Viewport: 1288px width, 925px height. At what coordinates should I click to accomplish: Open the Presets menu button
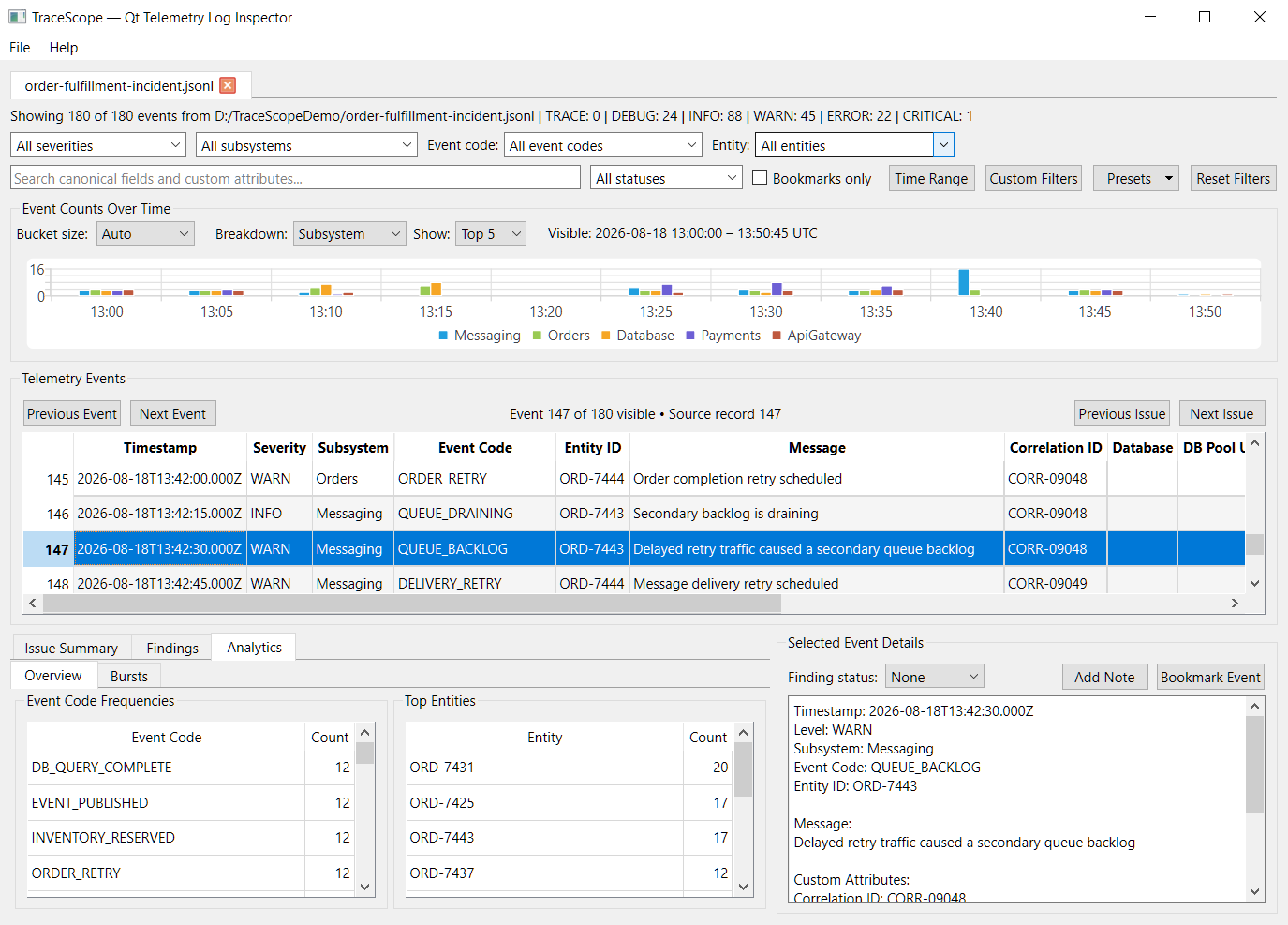tap(1136, 178)
